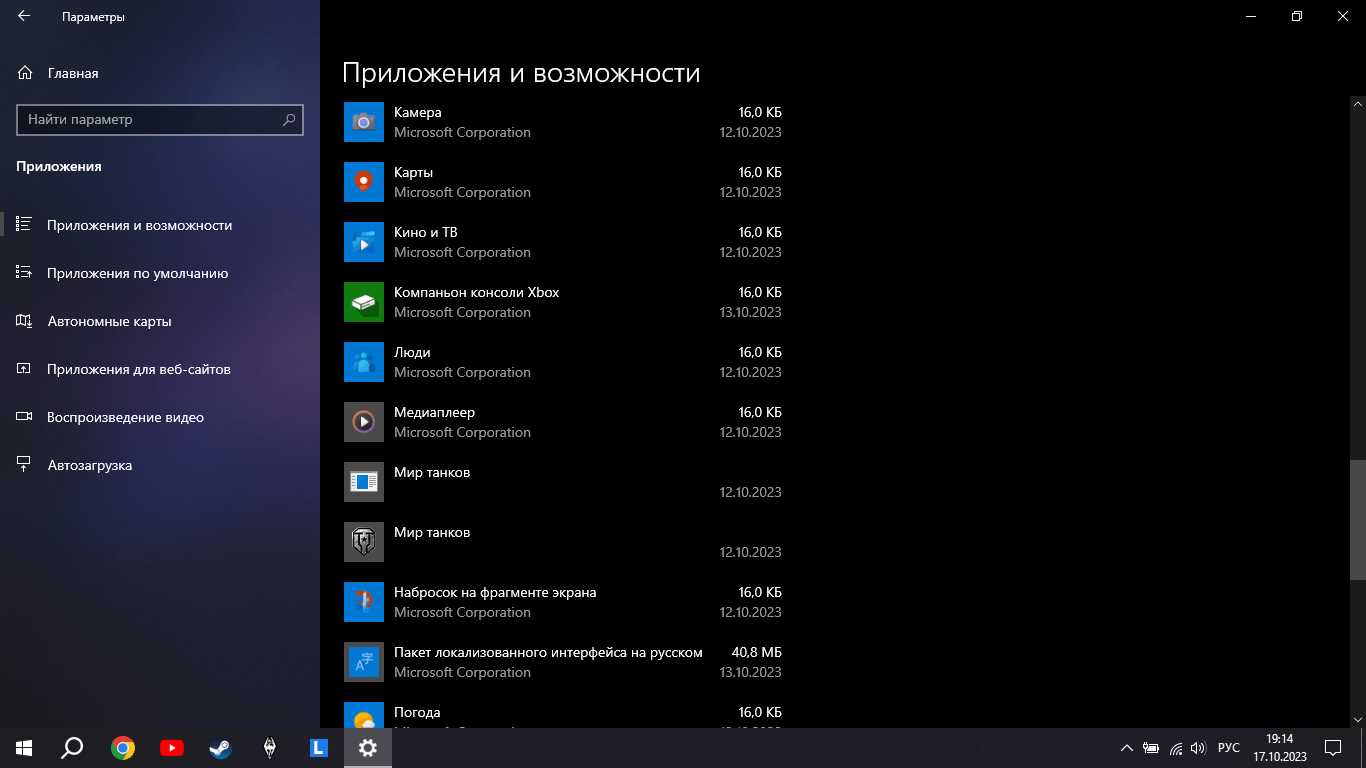Click the battery tray icon
Viewport: 1366px width, 768px height.
(1151, 747)
